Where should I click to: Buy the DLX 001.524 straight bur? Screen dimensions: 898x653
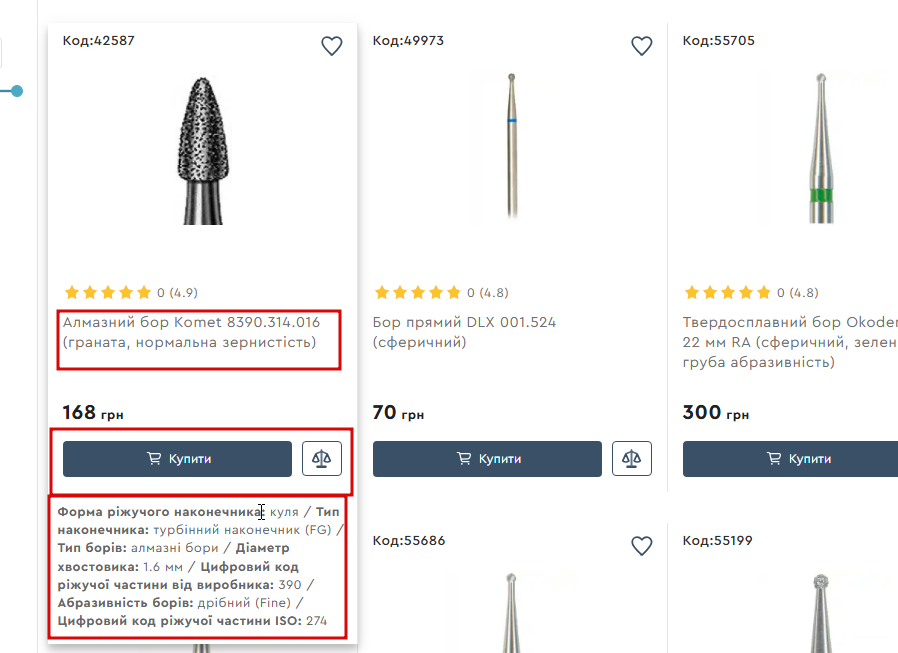[487, 459]
